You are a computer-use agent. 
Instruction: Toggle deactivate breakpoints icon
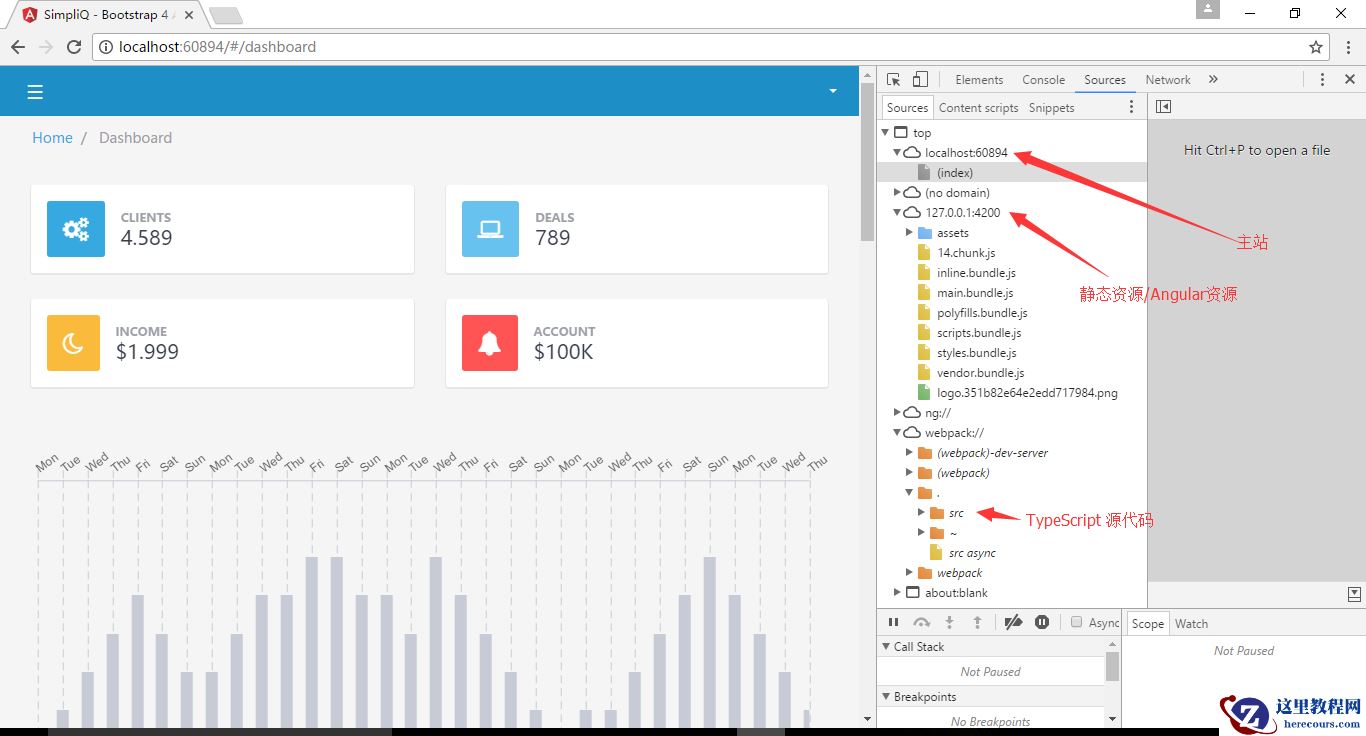pos(1013,622)
